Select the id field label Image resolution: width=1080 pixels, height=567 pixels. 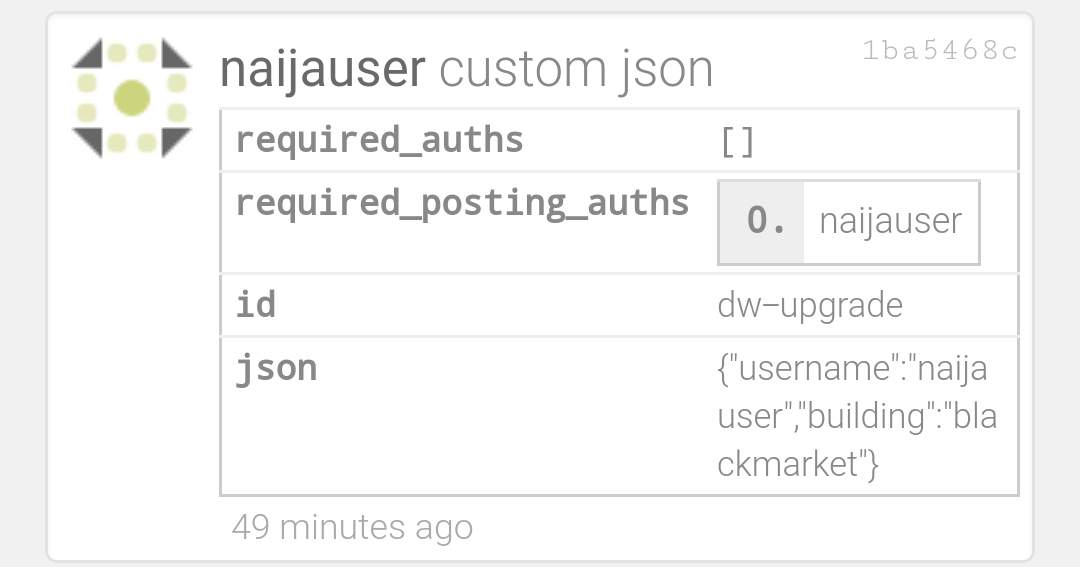coord(256,304)
